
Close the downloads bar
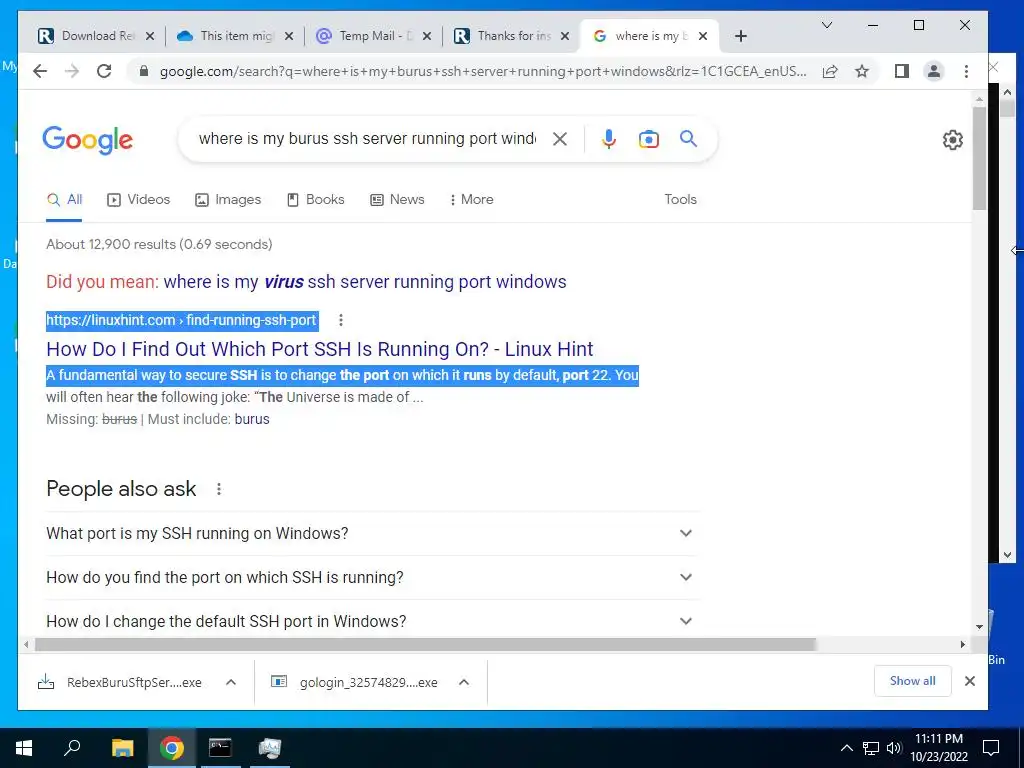970,681
